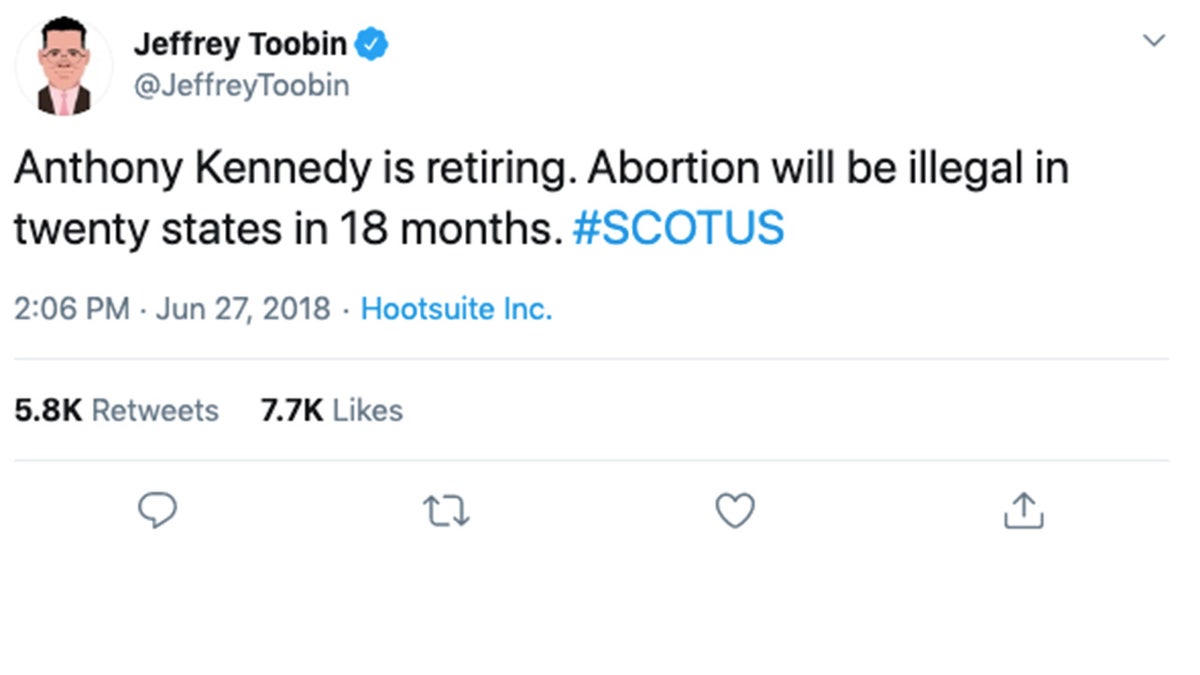
Task: Open the Jeffrey Toobin display name link
Action: [240, 44]
